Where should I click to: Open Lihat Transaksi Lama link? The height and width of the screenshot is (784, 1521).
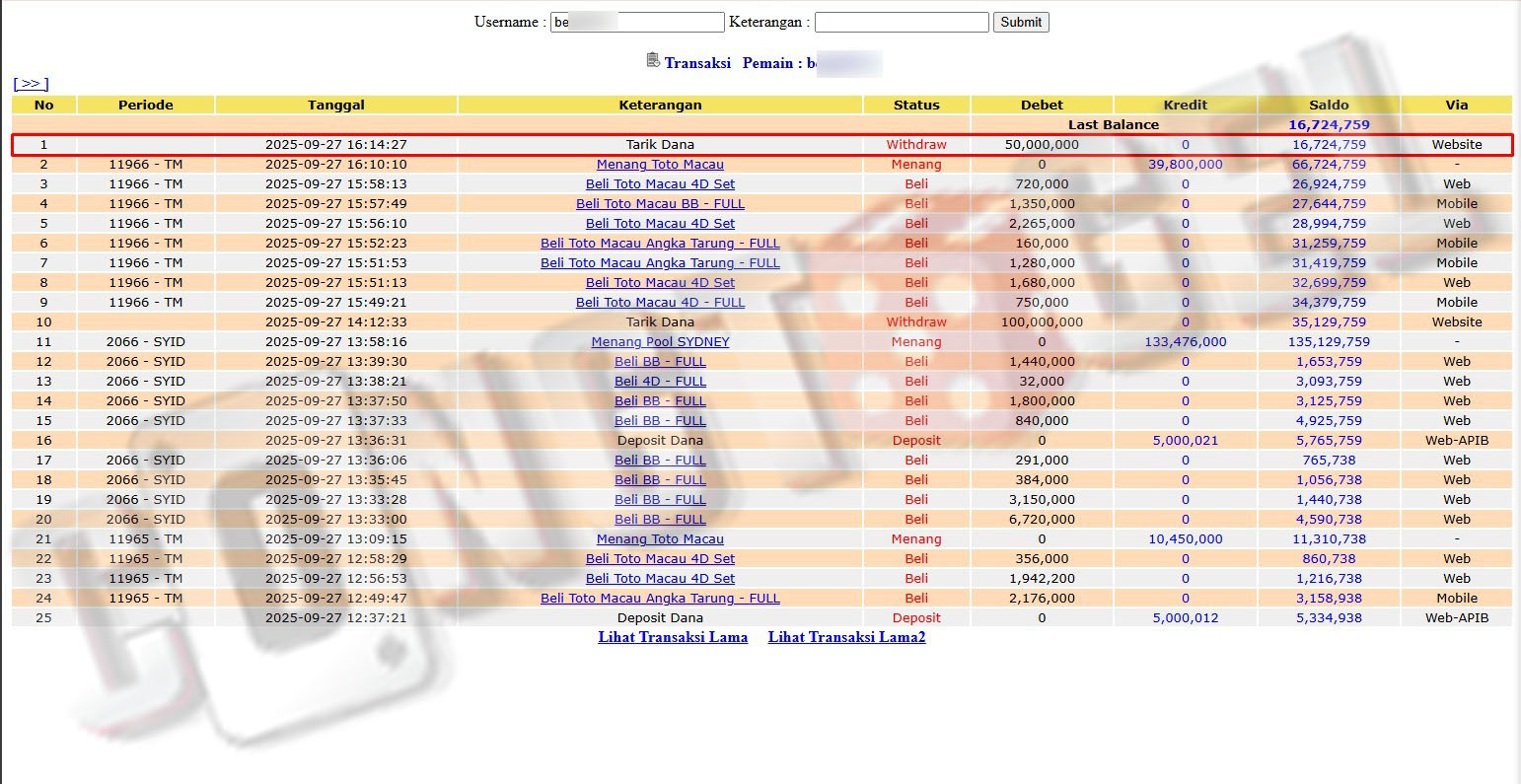click(673, 637)
